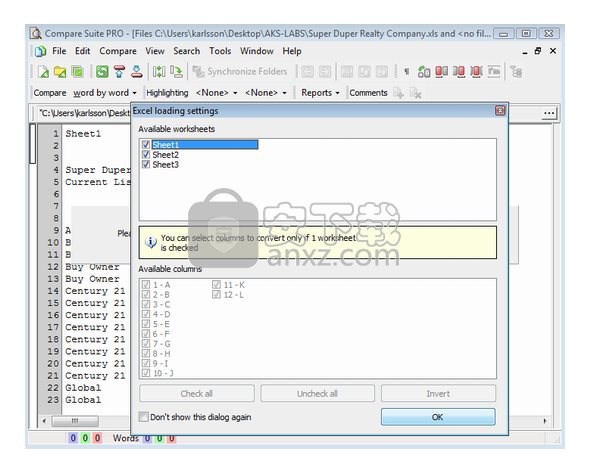Click the first red book panel icon

point(441,72)
